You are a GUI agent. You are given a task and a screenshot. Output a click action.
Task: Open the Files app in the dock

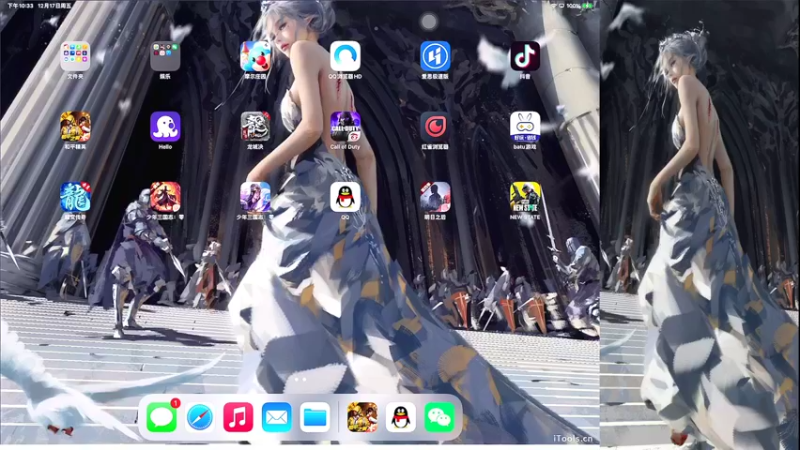[x=315, y=417]
